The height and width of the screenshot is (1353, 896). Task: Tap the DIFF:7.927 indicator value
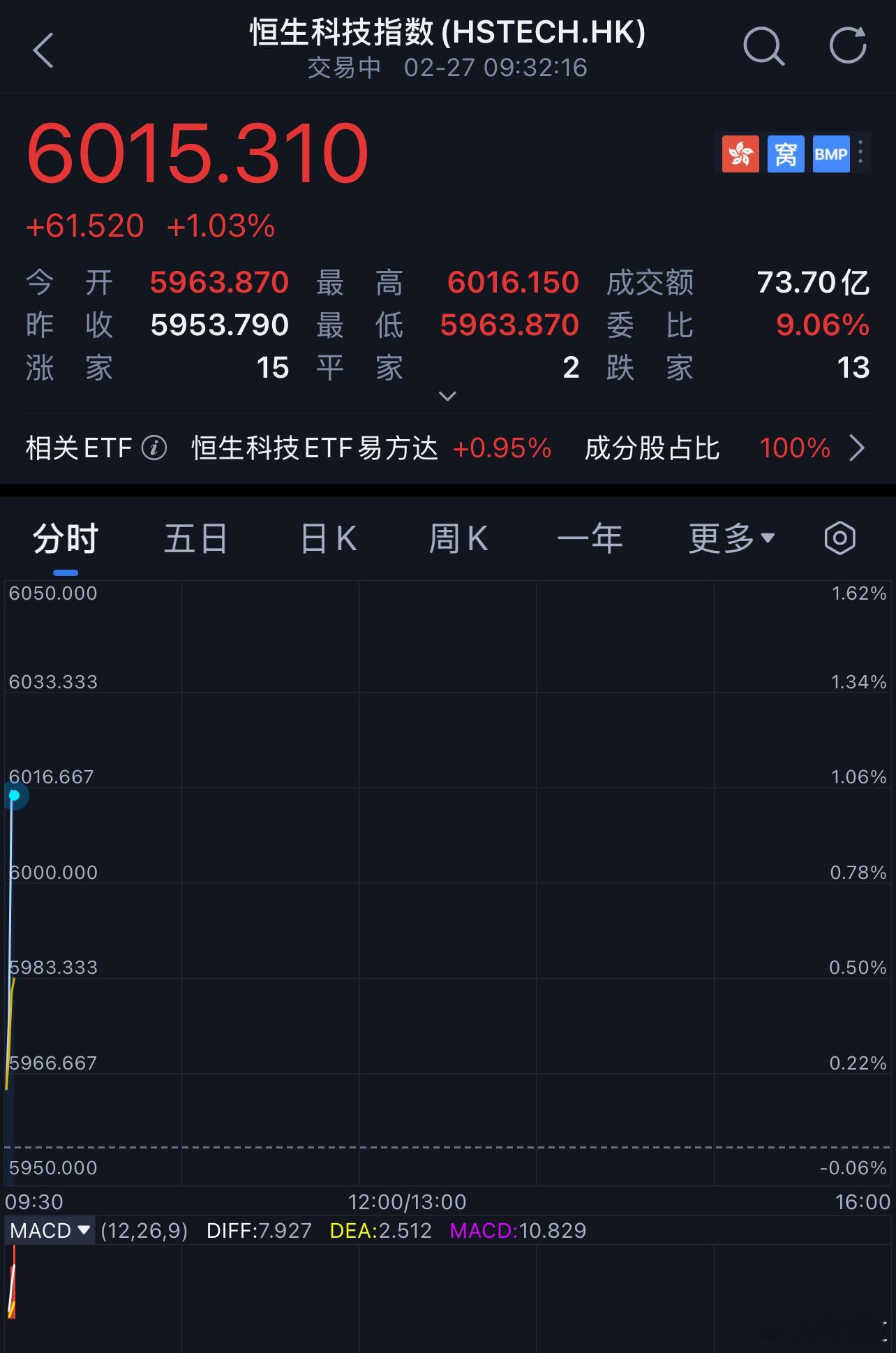[259, 1230]
